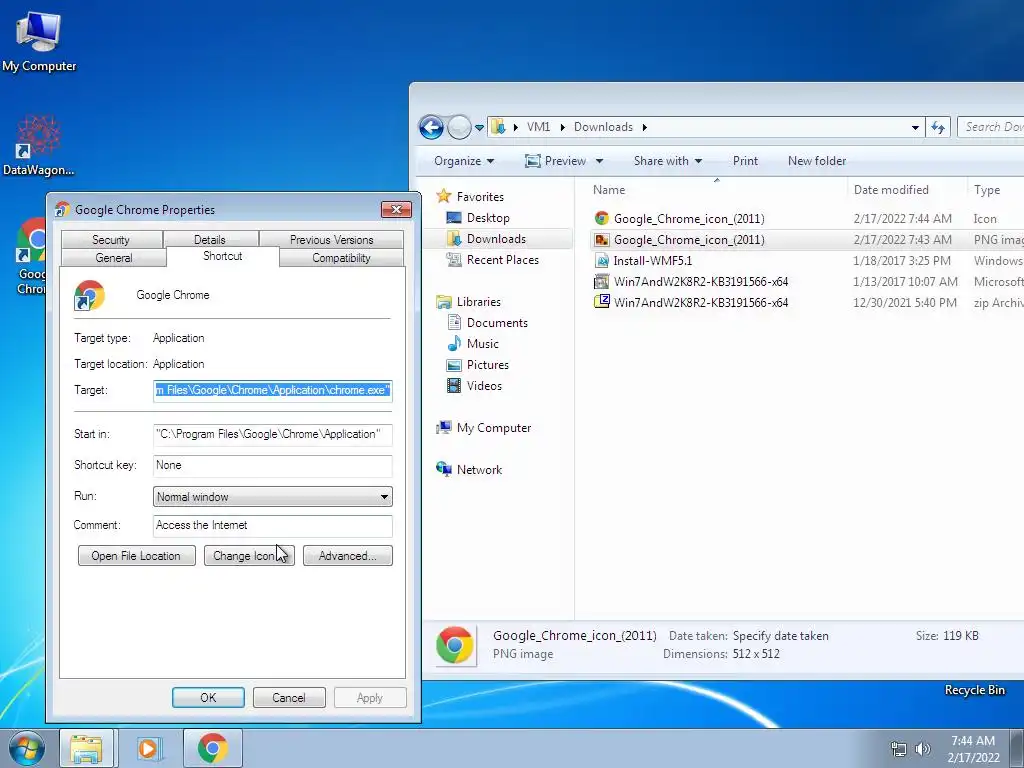Open Documents library
Screen dimensions: 1024x768
[496, 323]
